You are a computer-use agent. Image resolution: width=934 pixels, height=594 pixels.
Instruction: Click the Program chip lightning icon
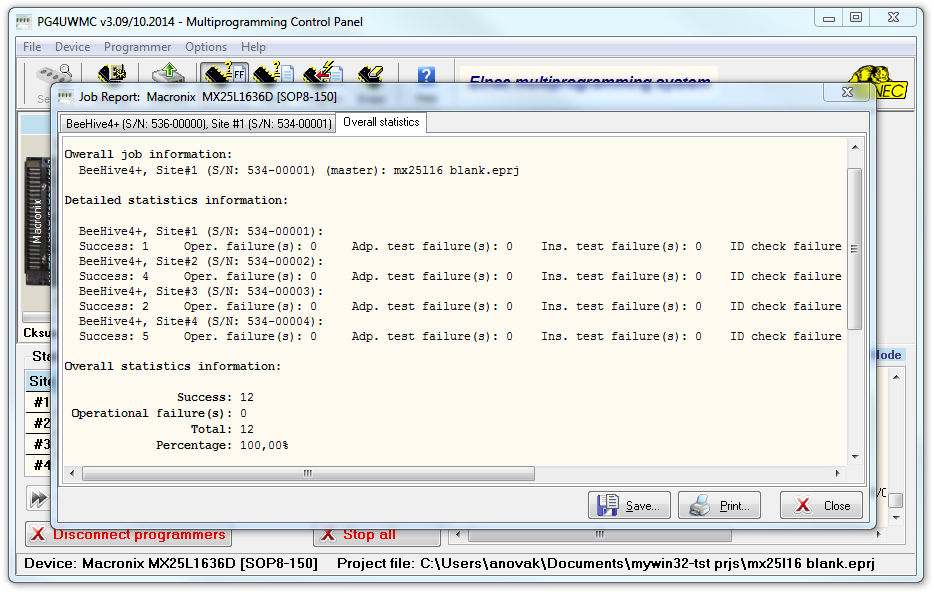pos(322,73)
